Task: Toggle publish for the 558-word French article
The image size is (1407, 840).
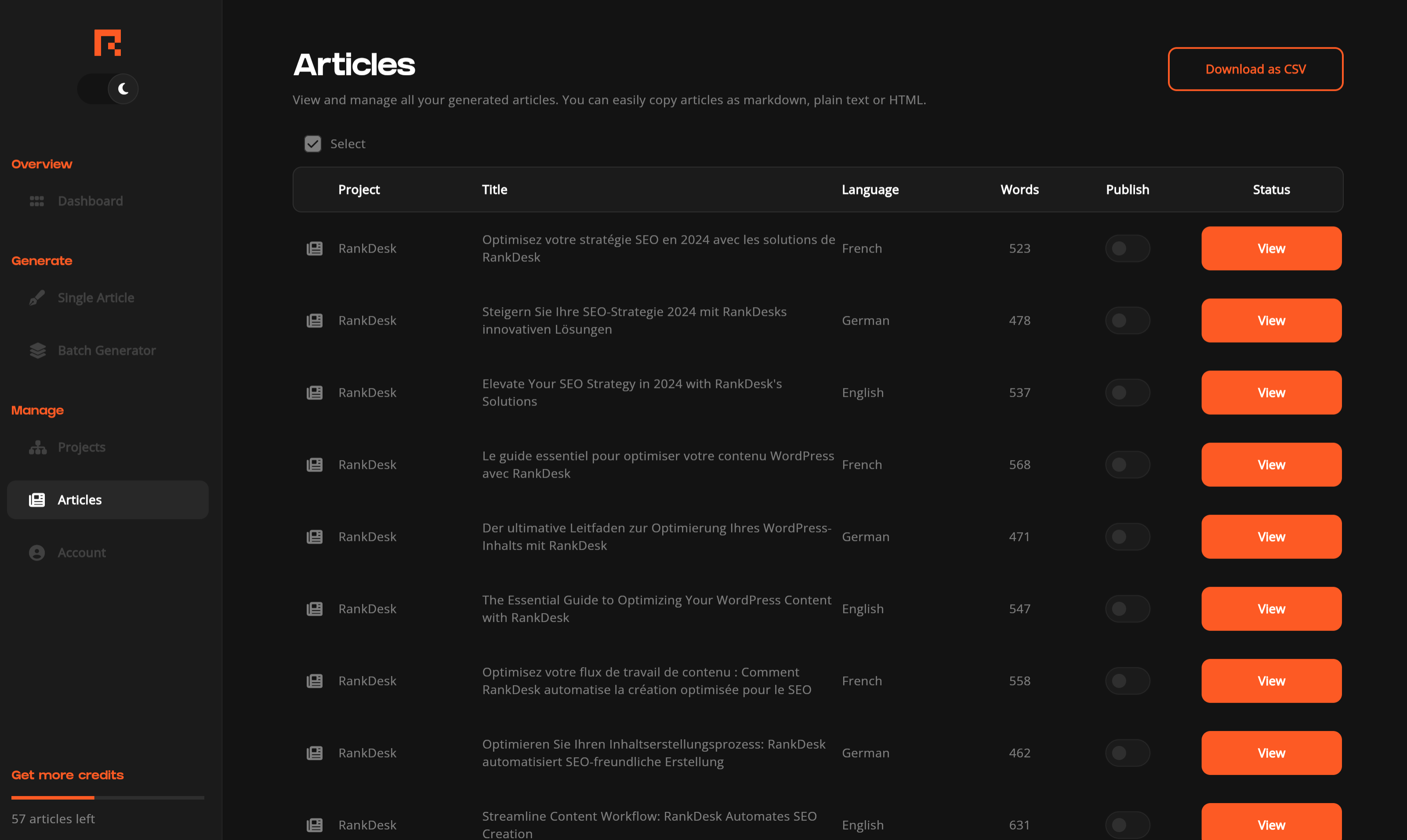Action: 1128,681
